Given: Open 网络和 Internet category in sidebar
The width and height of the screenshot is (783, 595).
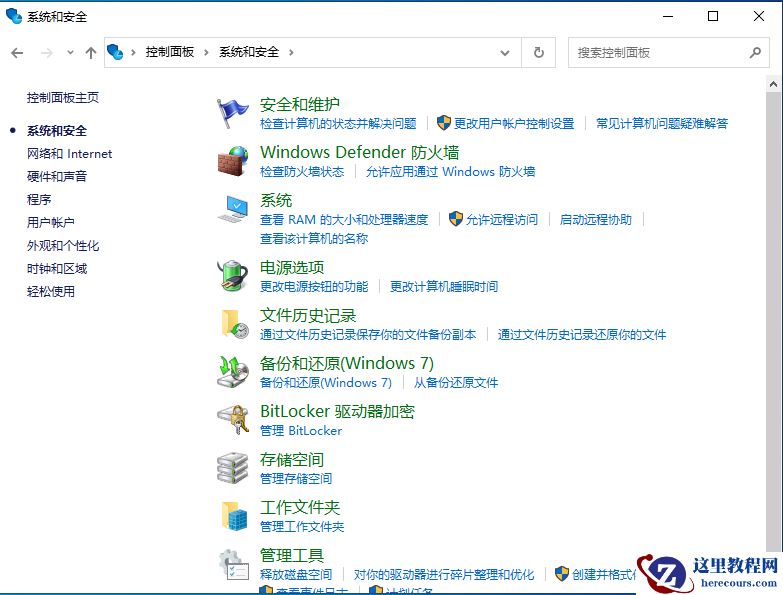Looking at the screenshot, I should [x=69, y=154].
